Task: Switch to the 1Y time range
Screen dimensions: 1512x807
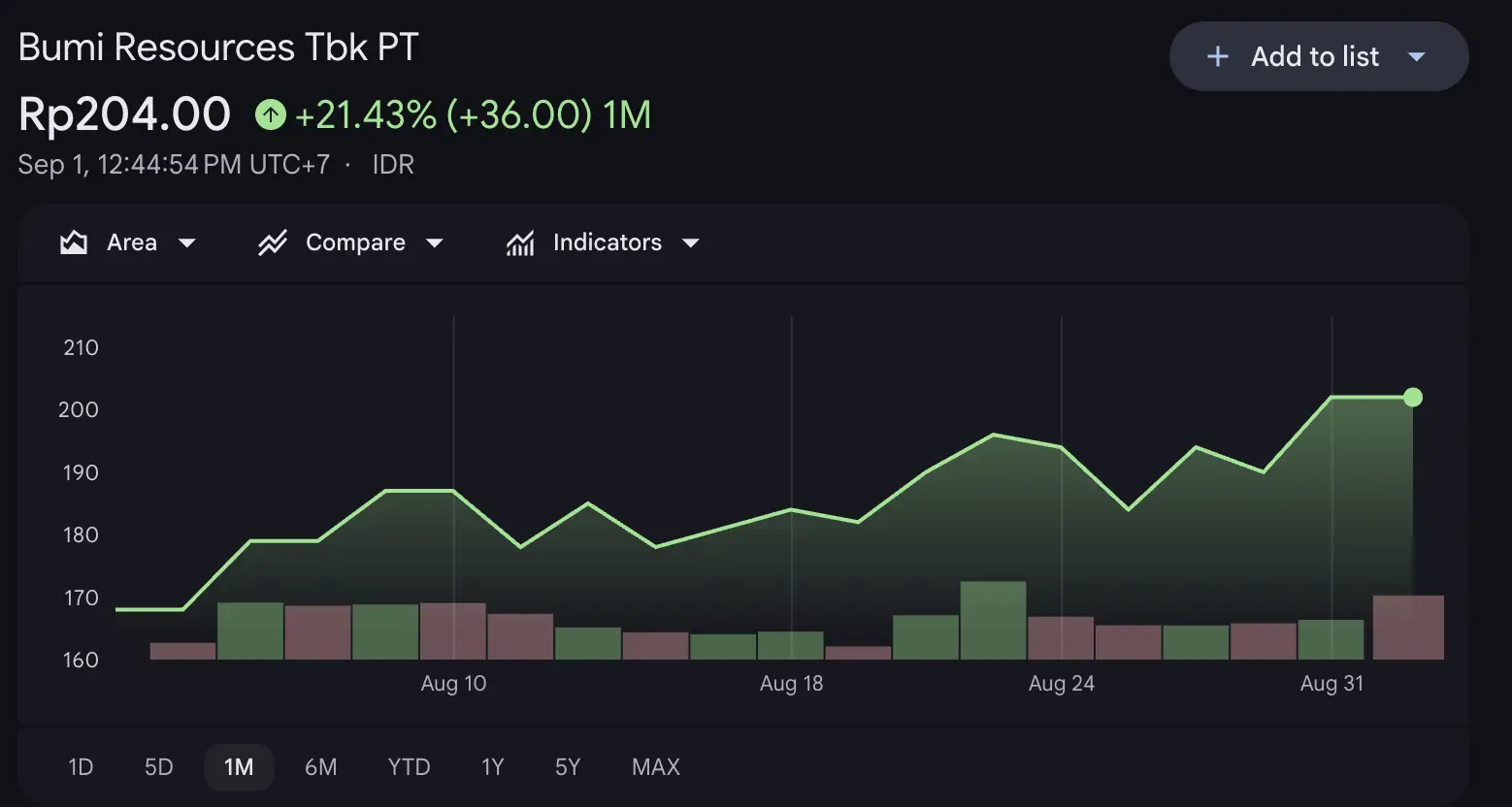Action: pos(492,767)
